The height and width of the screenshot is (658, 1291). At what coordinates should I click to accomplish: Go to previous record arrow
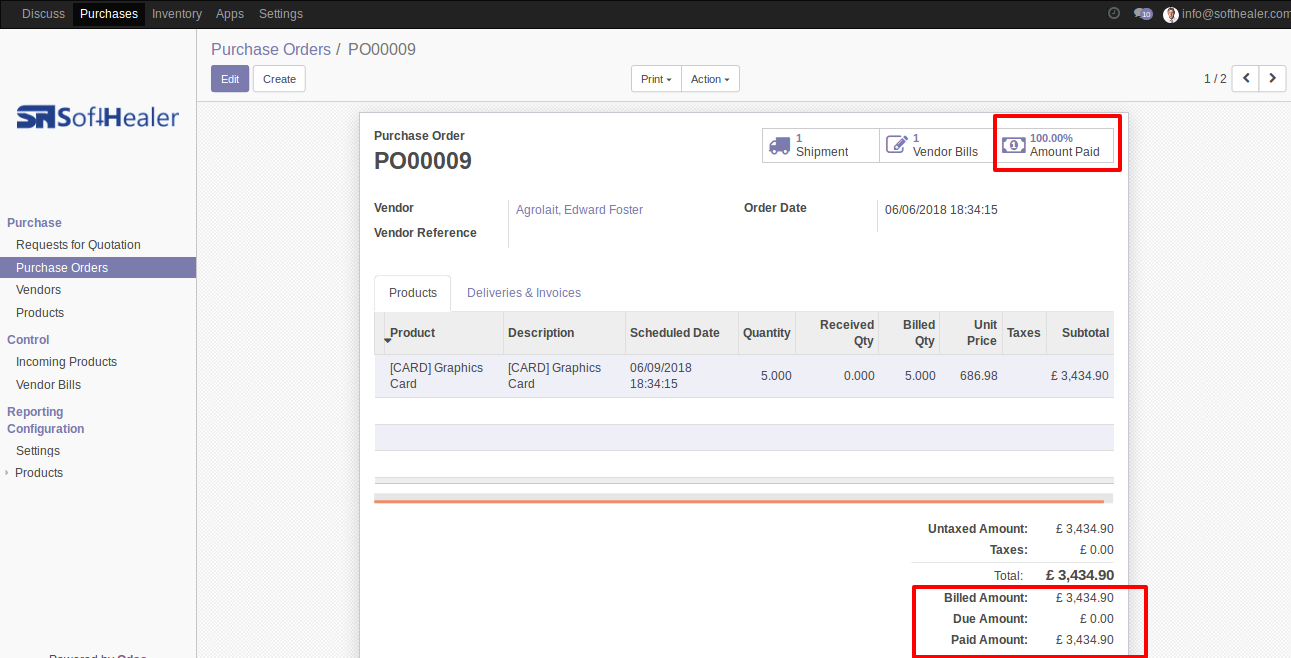[x=1245, y=78]
